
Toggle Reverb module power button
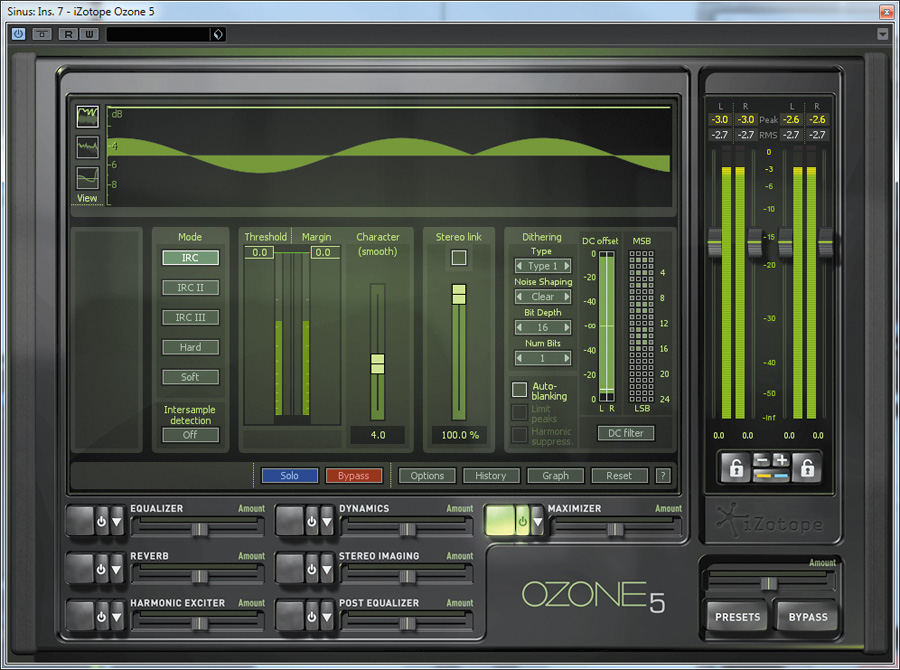[102, 569]
